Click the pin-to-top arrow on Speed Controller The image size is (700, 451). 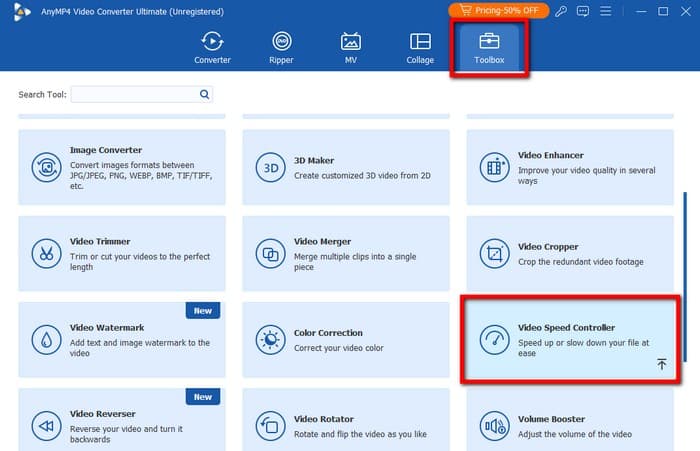[662, 364]
